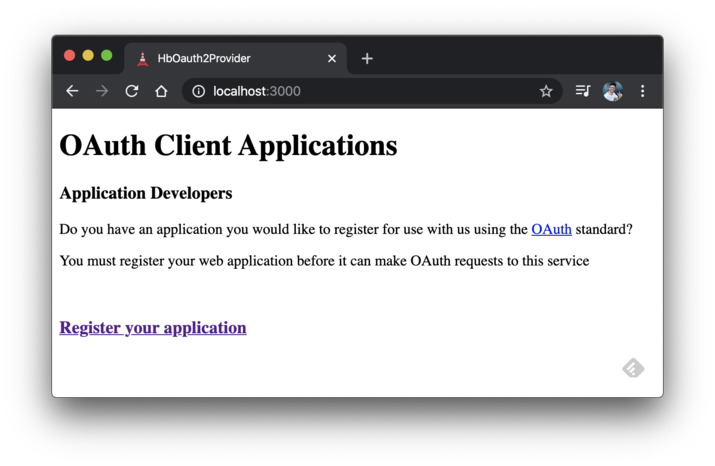Go back to the previous page
This screenshot has width=715, height=466.
(72, 91)
